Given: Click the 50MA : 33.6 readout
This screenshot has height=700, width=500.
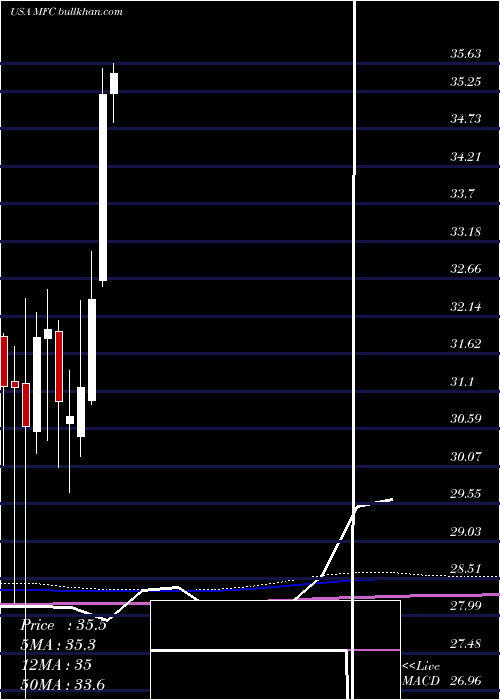Looking at the screenshot, I should pos(62,684).
